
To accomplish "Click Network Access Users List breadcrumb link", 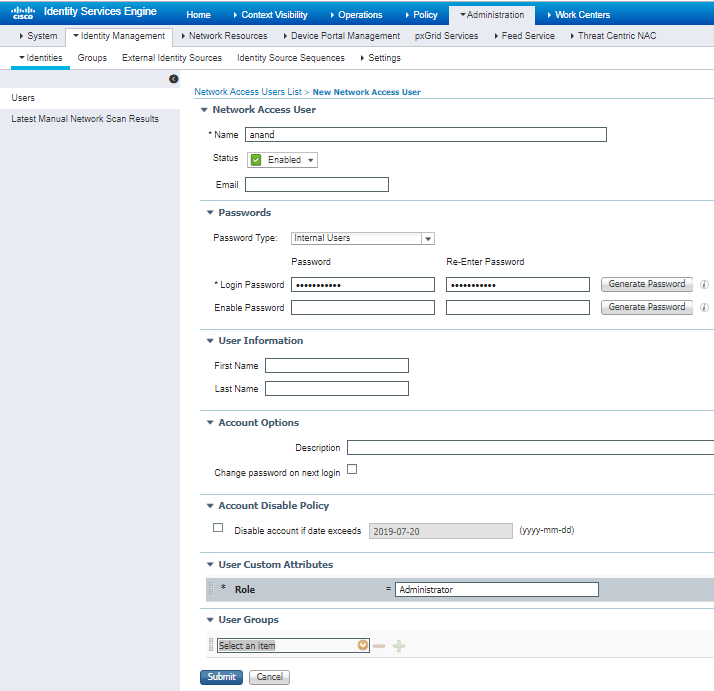I will click(x=248, y=92).
